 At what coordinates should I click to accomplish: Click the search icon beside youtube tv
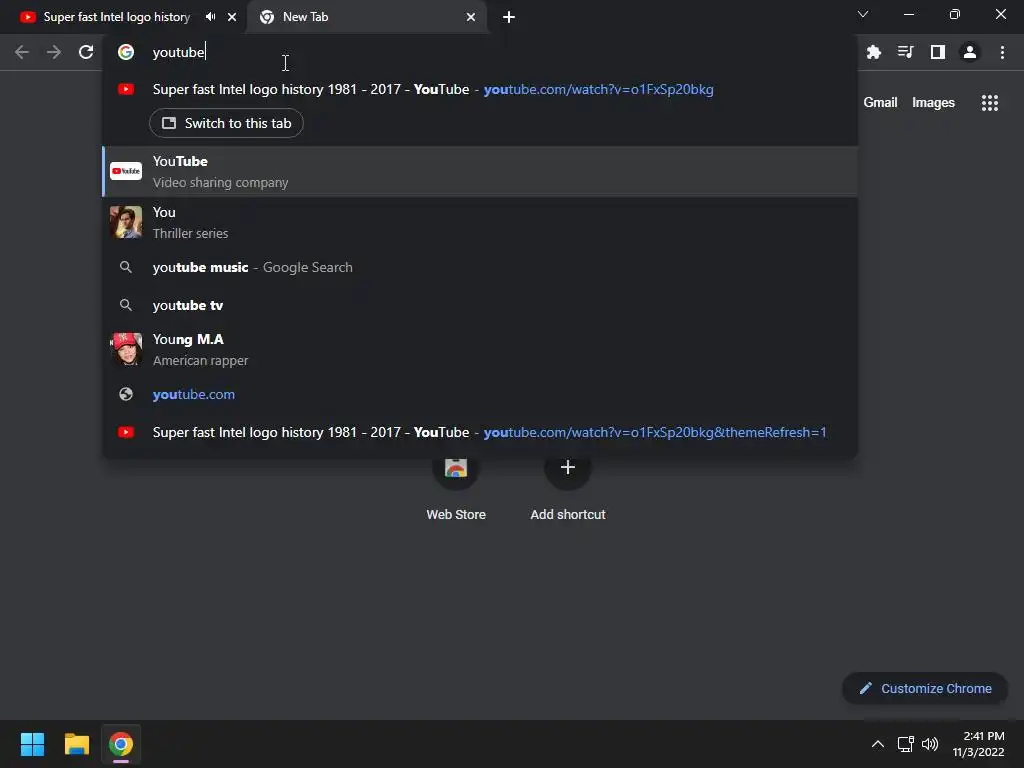pos(126,305)
